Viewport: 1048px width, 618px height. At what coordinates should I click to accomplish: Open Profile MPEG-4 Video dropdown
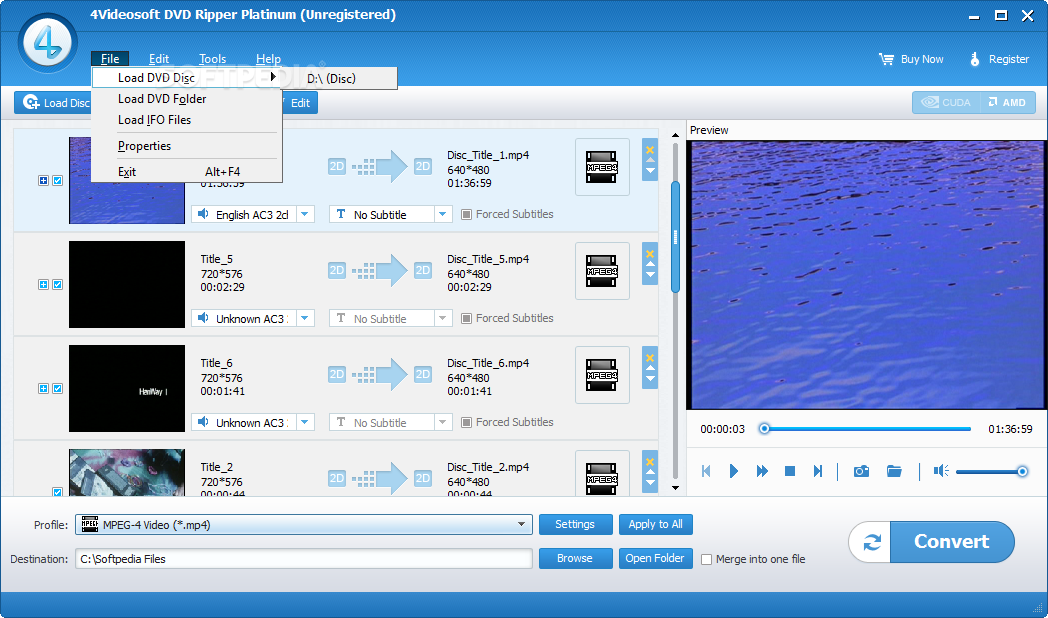(521, 524)
